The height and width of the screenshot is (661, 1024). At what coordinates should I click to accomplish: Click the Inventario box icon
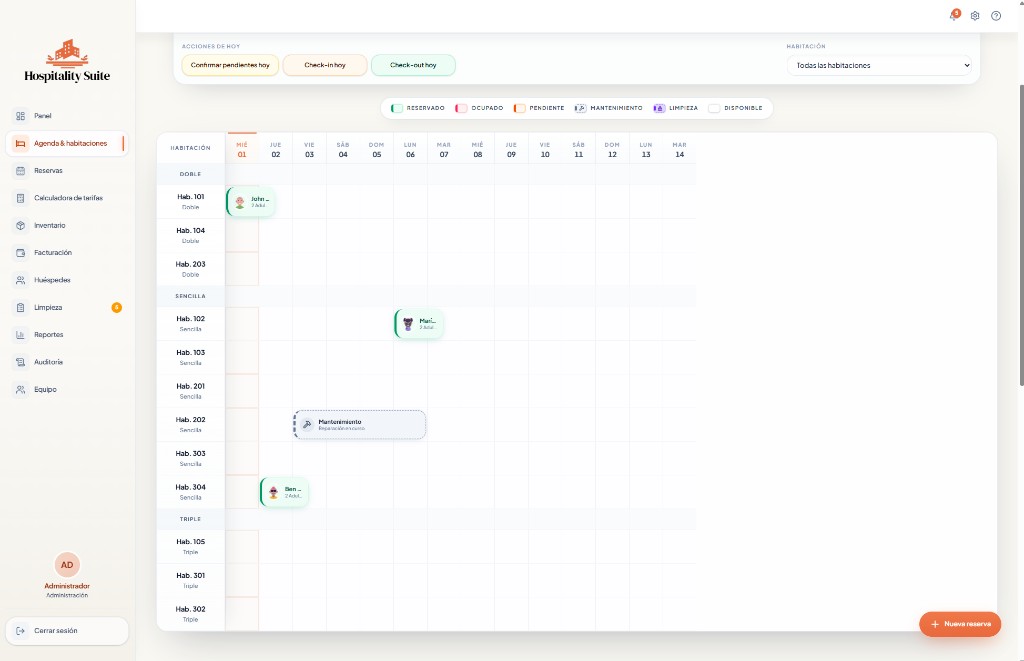(21, 225)
